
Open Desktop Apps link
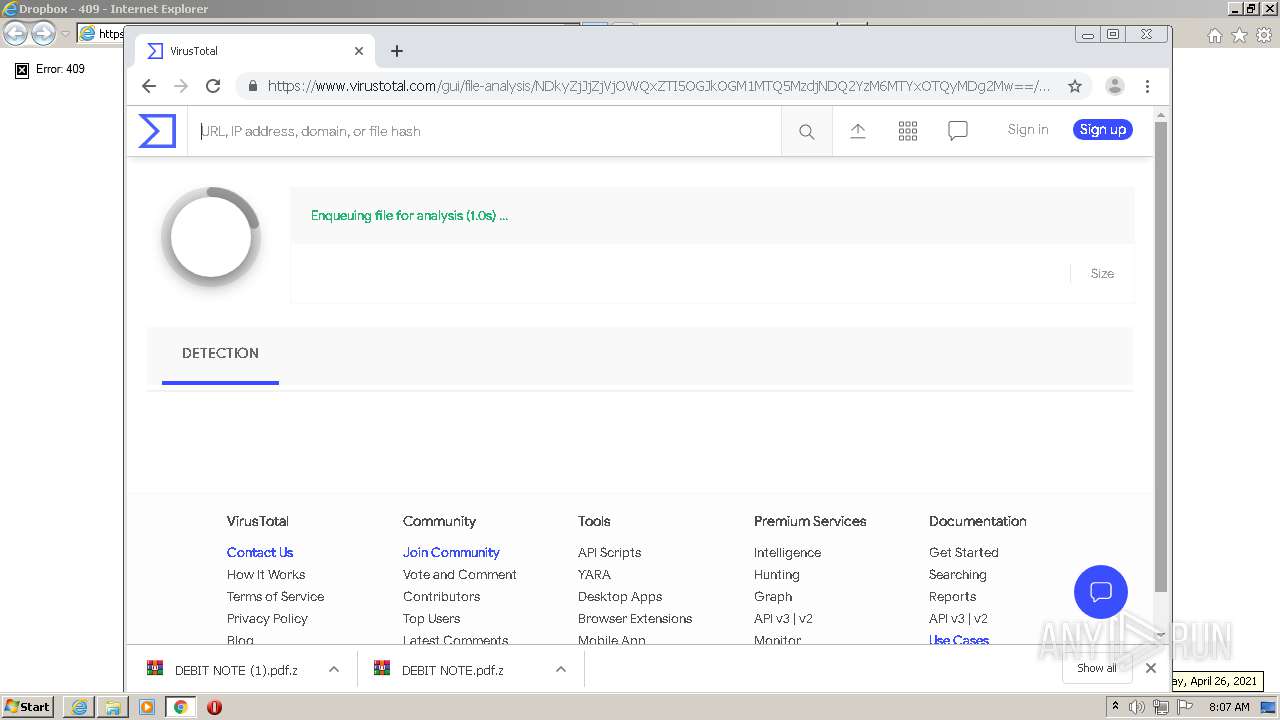pos(620,597)
